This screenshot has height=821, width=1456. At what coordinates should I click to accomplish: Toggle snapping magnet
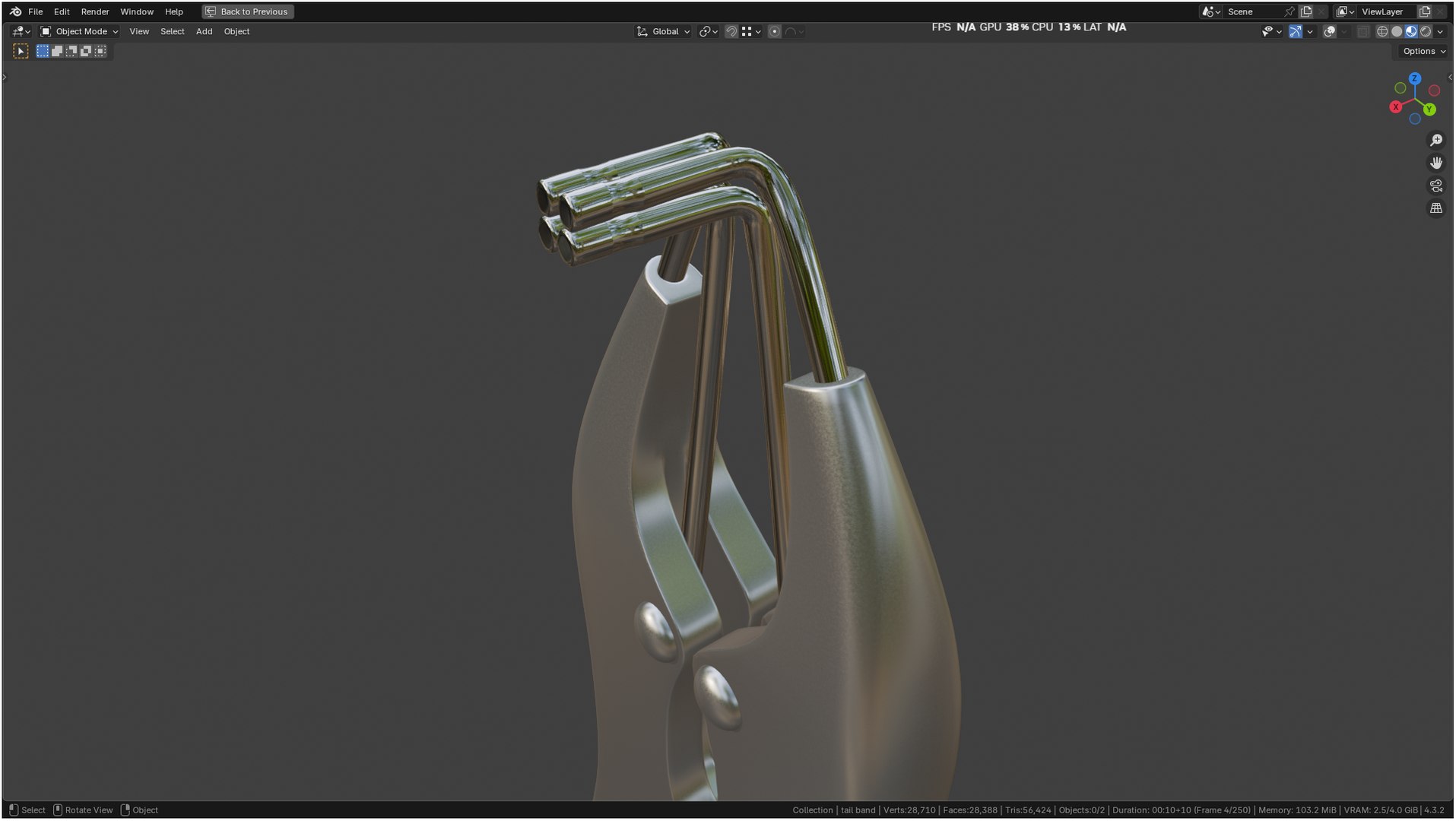click(731, 31)
